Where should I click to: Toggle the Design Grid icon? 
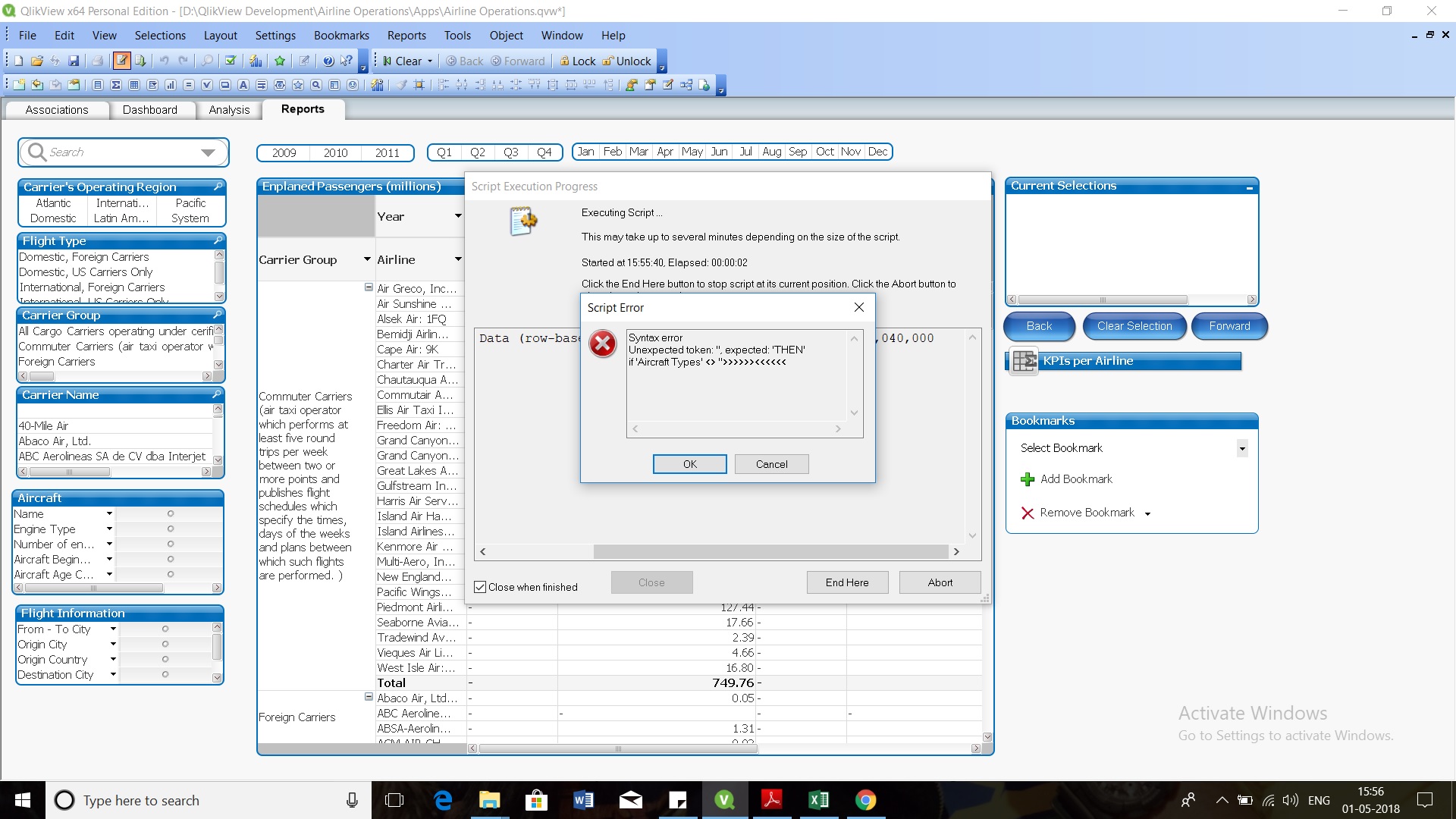click(x=419, y=85)
